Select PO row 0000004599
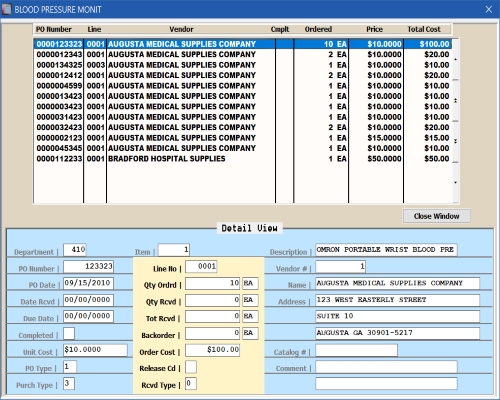The height and width of the screenshot is (400, 500). pyautogui.click(x=243, y=86)
